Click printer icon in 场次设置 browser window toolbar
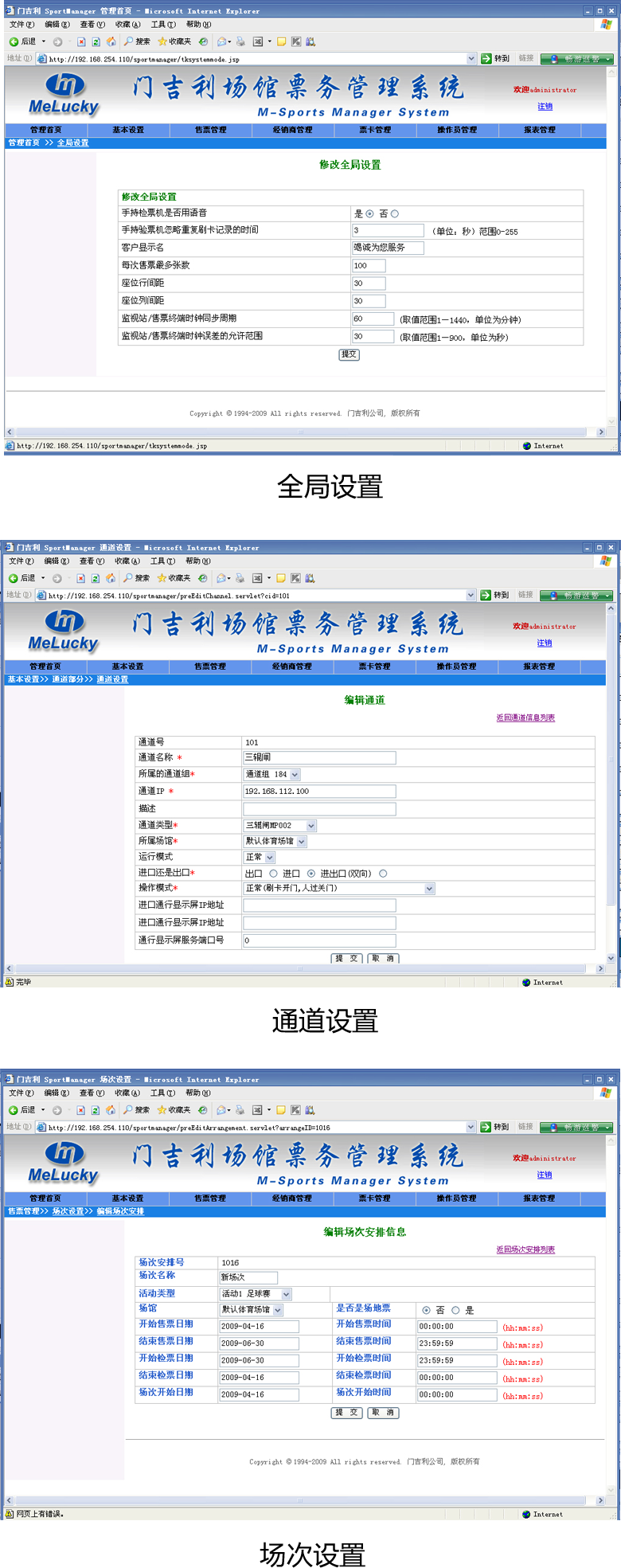The height and width of the screenshot is (1568, 621). [240, 1110]
